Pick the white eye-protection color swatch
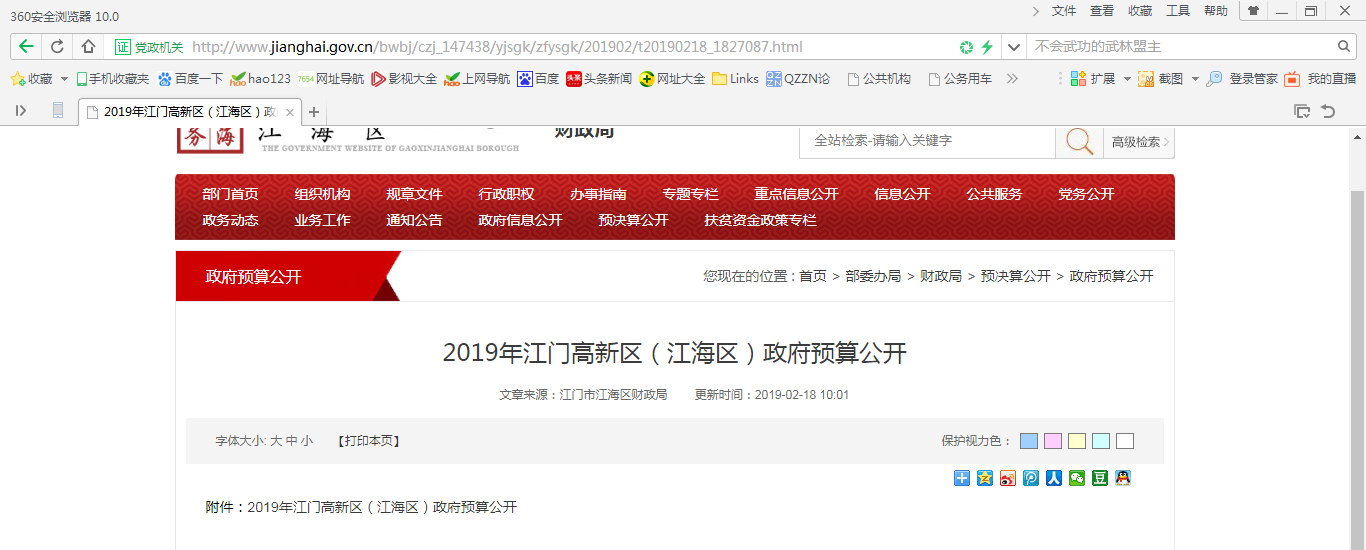Viewport: 1366px width, 550px height. point(1125,441)
